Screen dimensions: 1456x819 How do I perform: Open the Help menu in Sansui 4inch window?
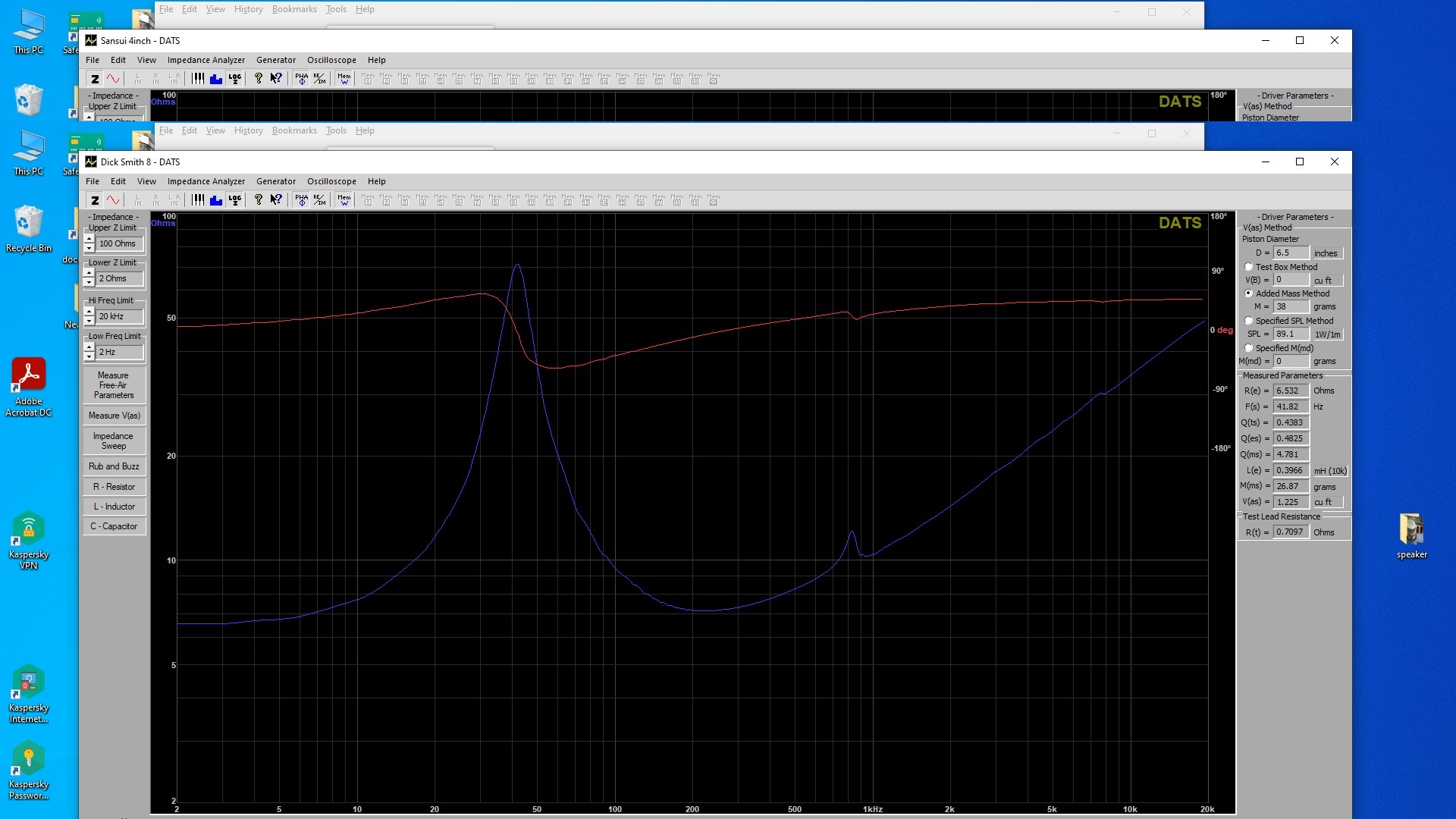click(x=377, y=60)
